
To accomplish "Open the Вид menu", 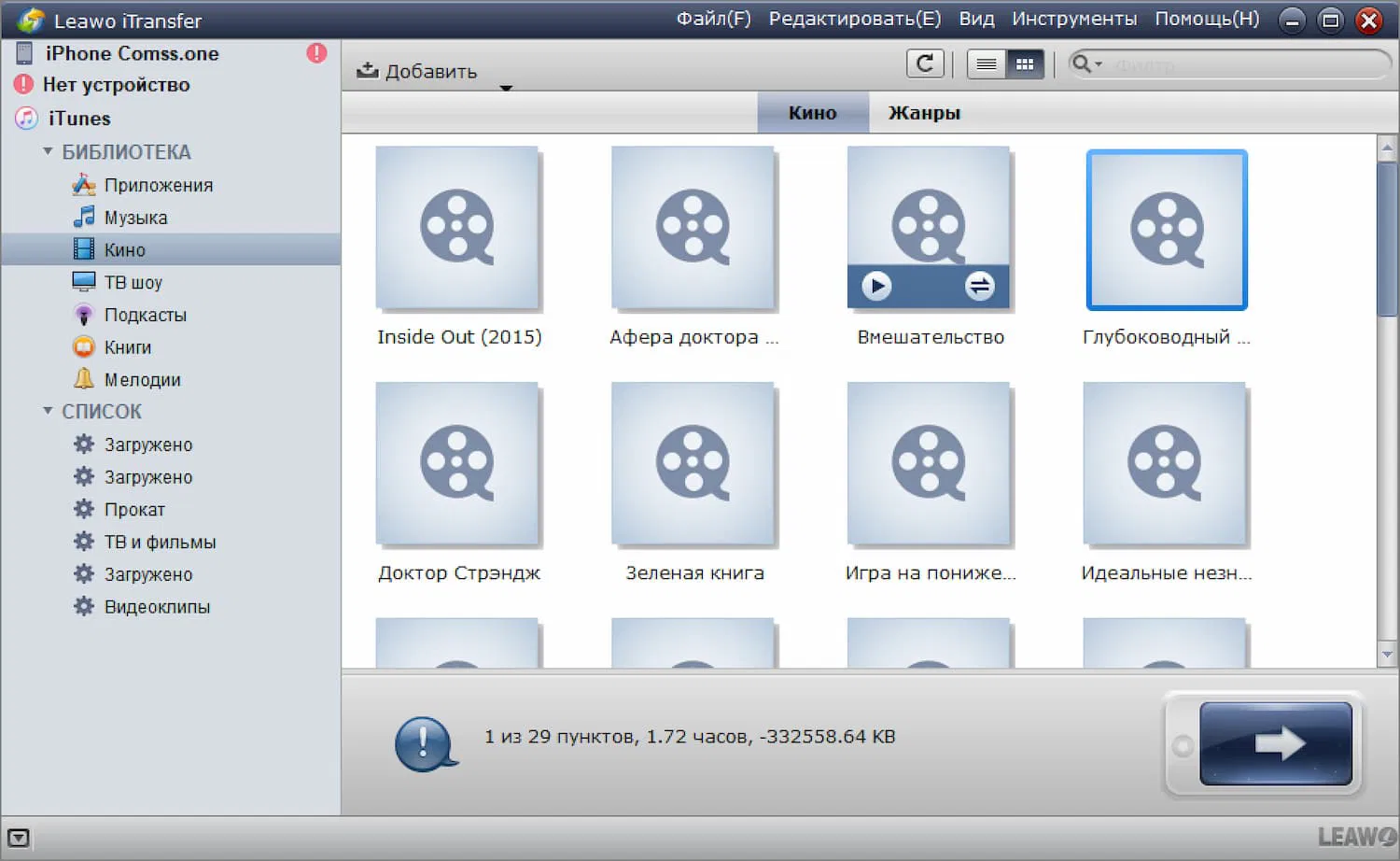I will 976,19.
